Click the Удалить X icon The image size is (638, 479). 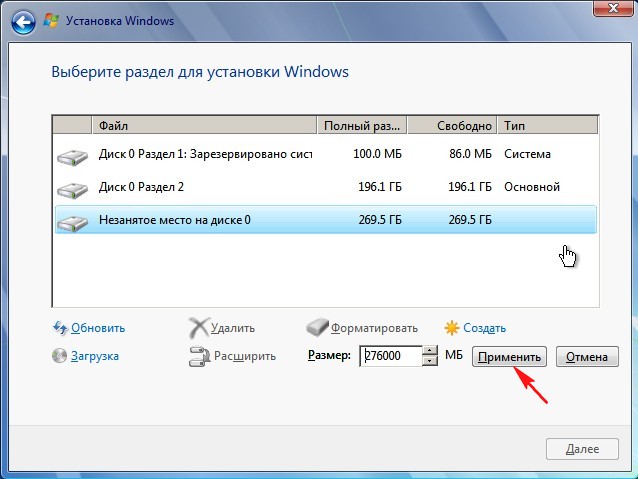pos(199,328)
